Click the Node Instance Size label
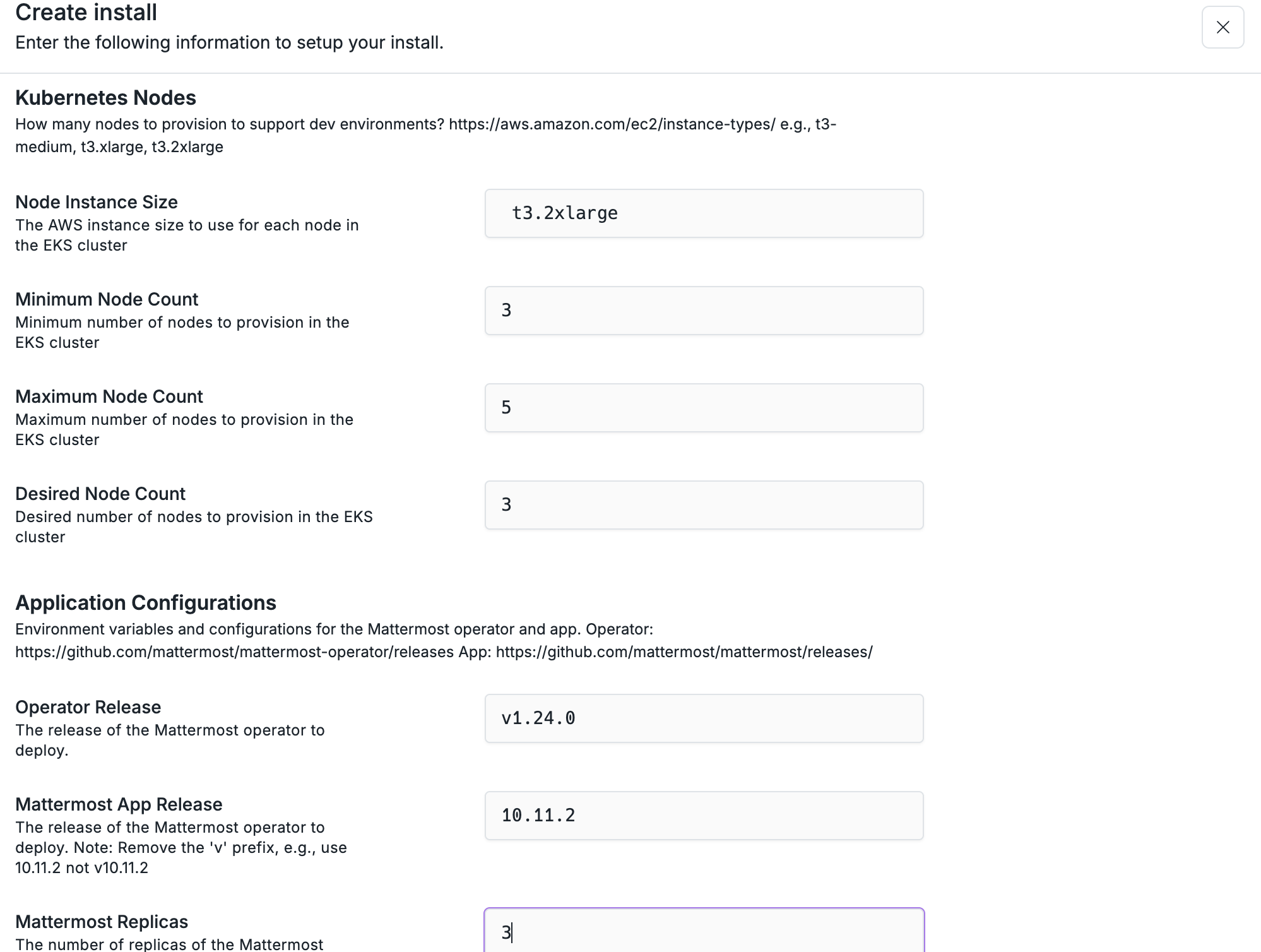The width and height of the screenshot is (1261, 952). [97, 202]
